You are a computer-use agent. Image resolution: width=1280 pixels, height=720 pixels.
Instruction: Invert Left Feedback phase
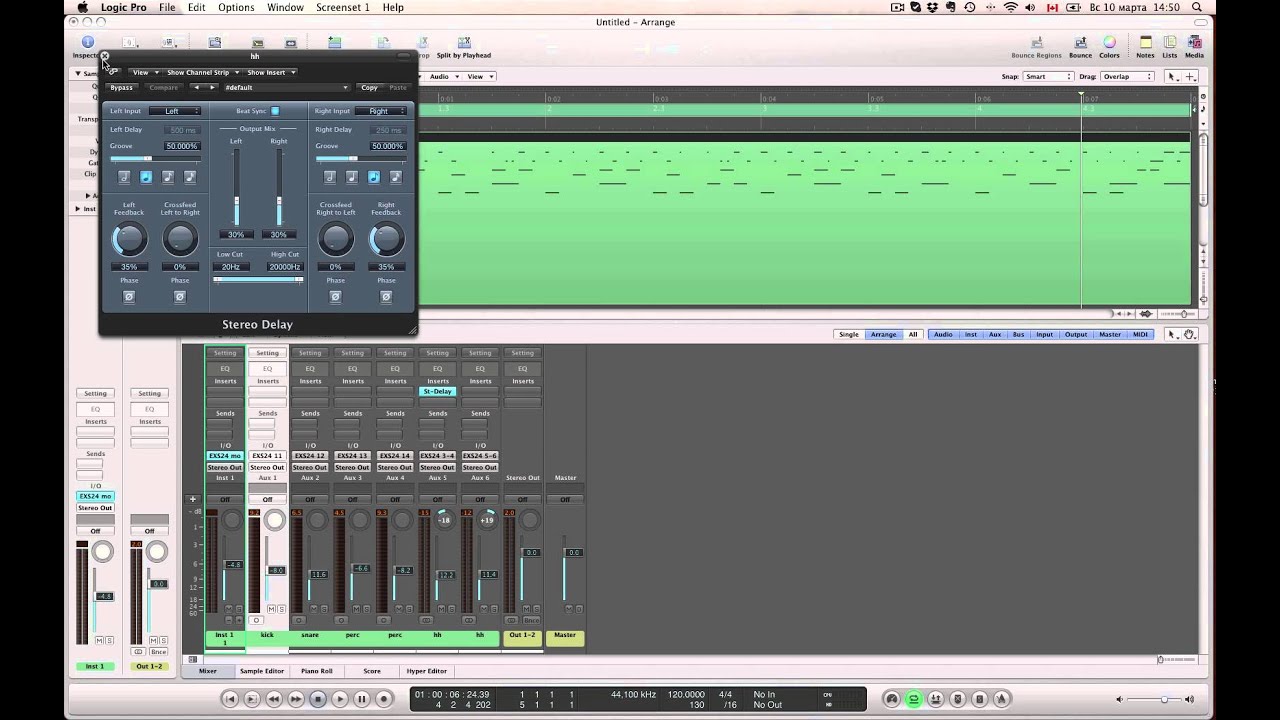pyautogui.click(x=129, y=297)
